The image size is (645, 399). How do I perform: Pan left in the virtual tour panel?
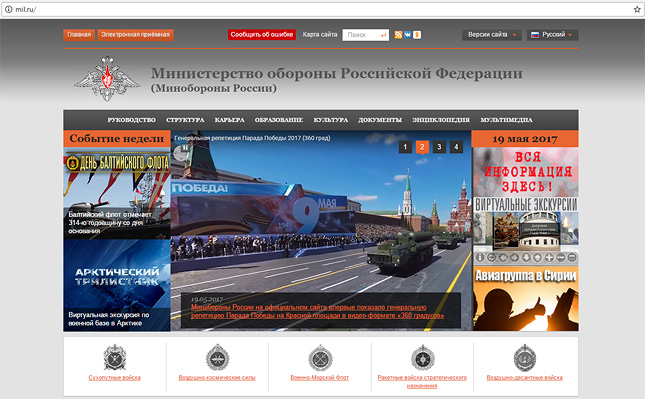click(x=503, y=257)
